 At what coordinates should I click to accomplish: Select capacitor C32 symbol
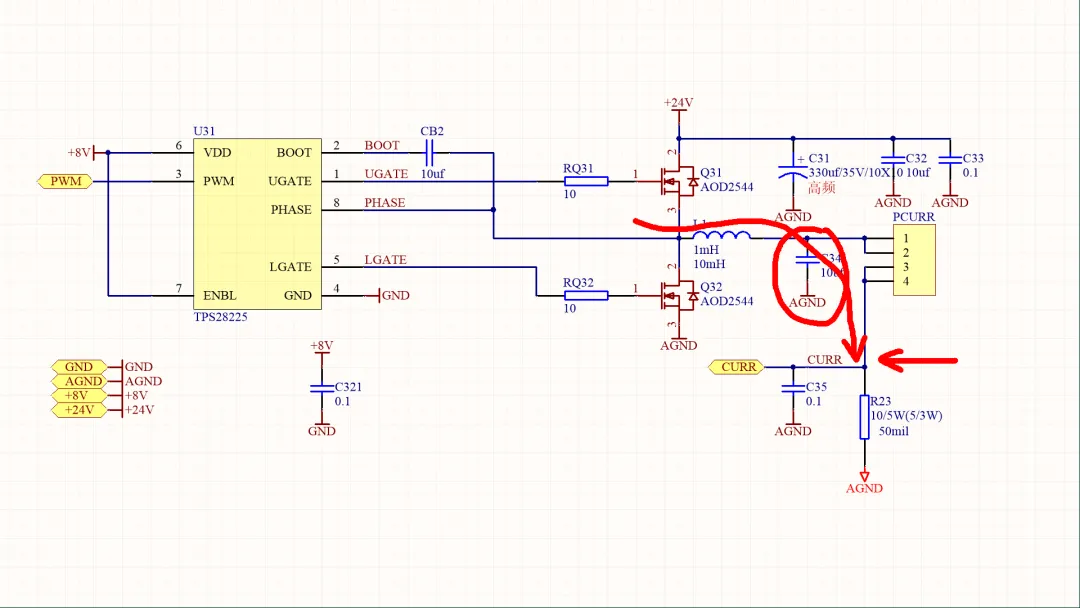[x=893, y=160]
